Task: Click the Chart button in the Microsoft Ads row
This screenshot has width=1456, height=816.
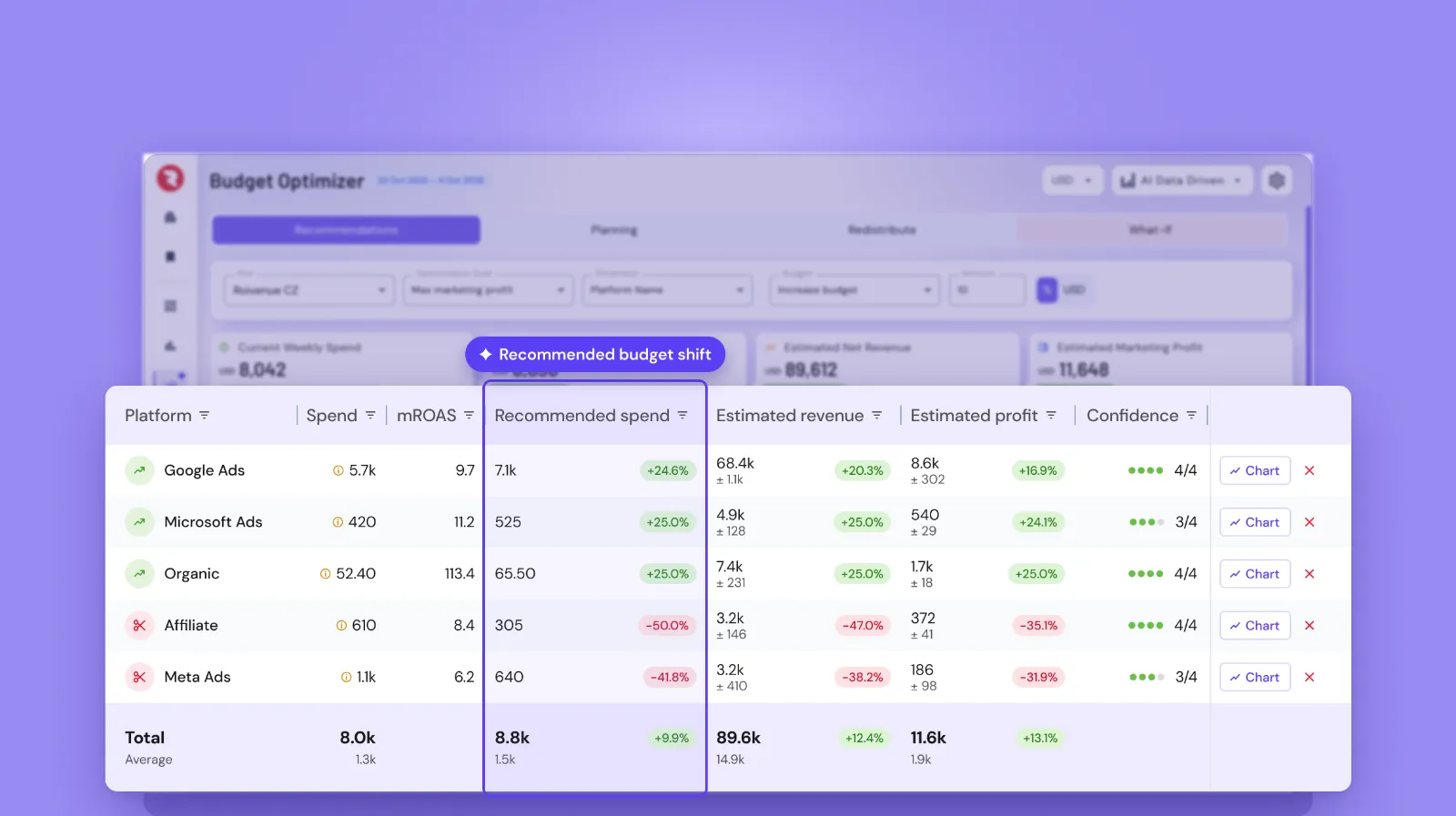Action: [x=1255, y=522]
